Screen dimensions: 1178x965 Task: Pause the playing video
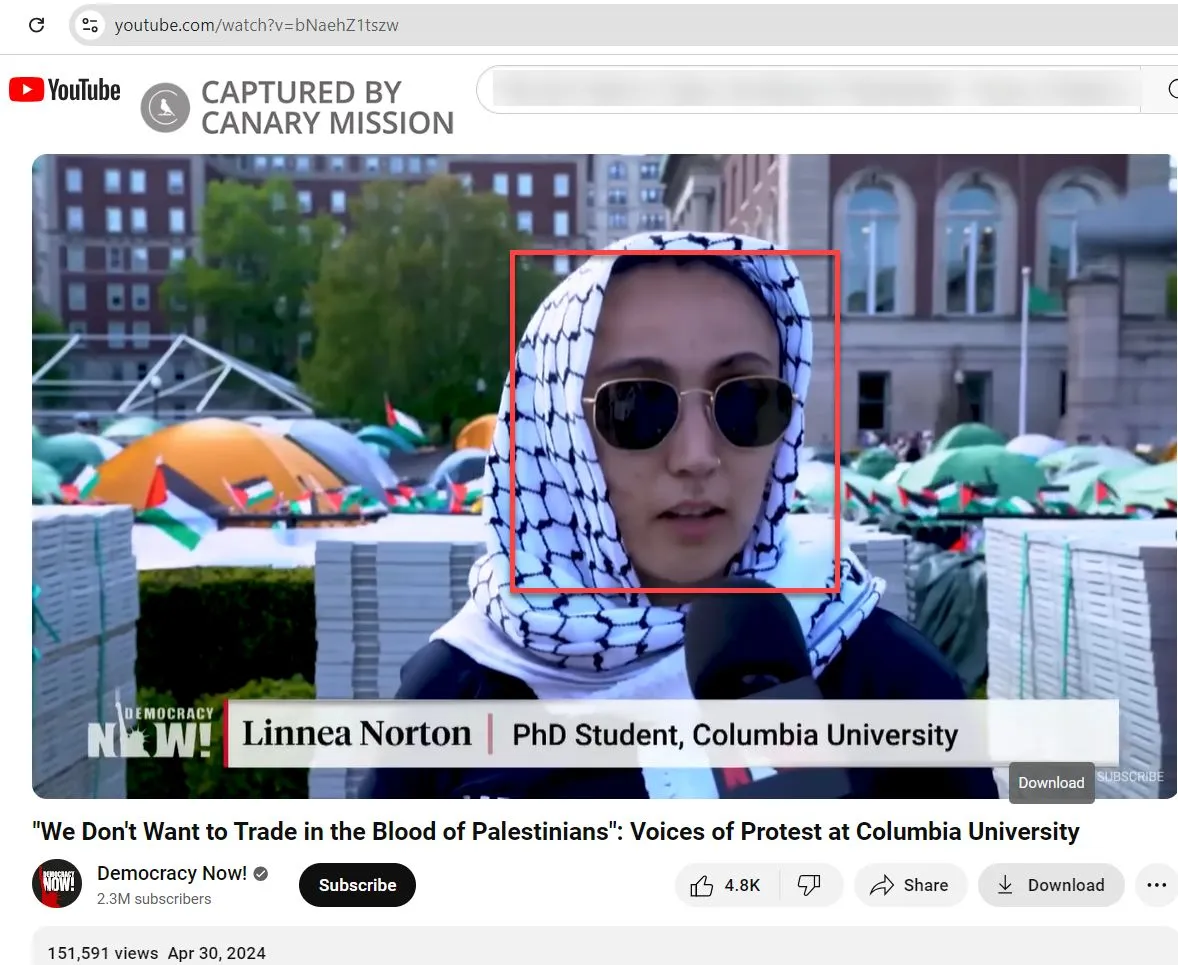tap(604, 475)
